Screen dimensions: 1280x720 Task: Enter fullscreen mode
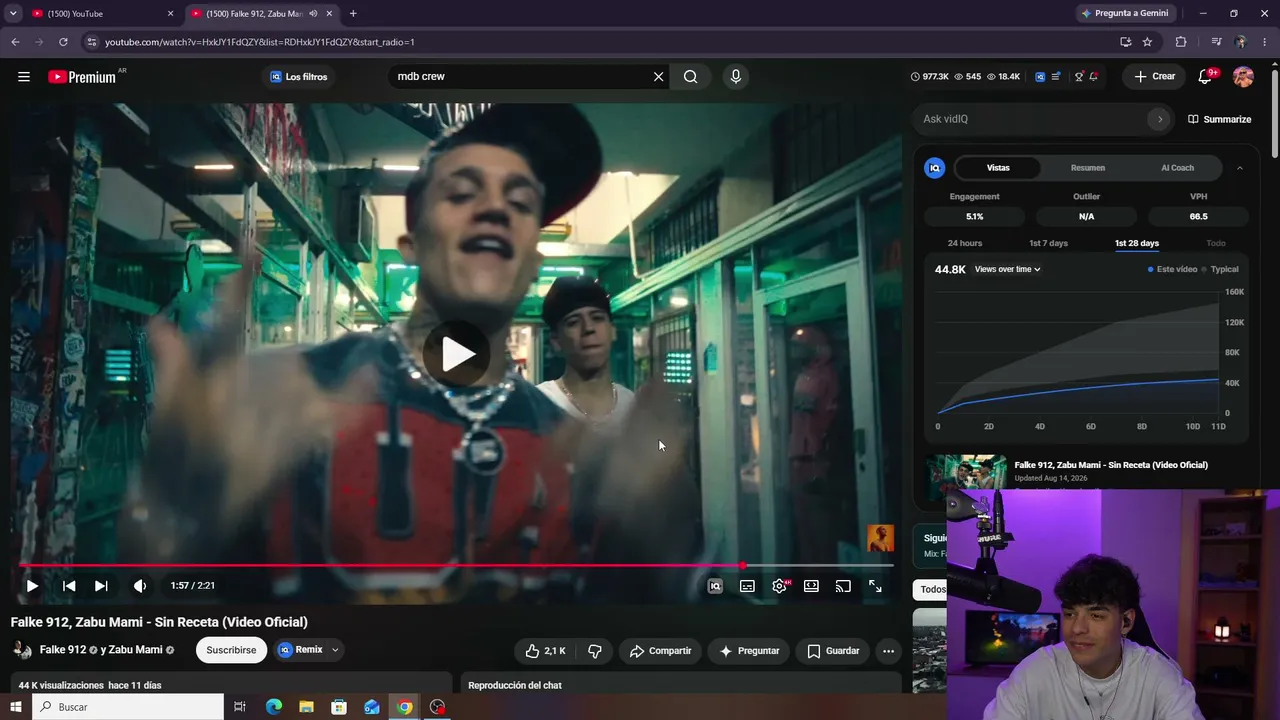click(875, 586)
